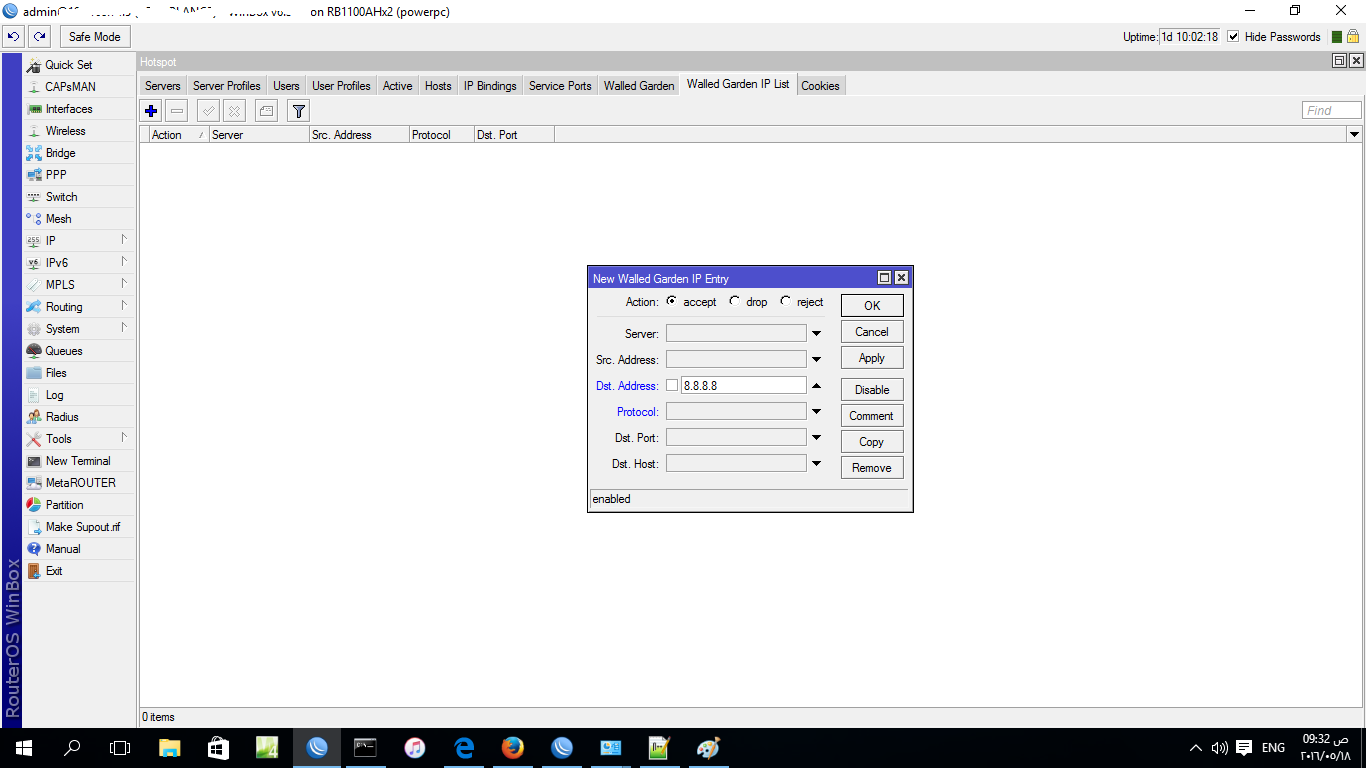
Task: Click the X Disable icon in Hotspot toolbar
Action: (234, 111)
